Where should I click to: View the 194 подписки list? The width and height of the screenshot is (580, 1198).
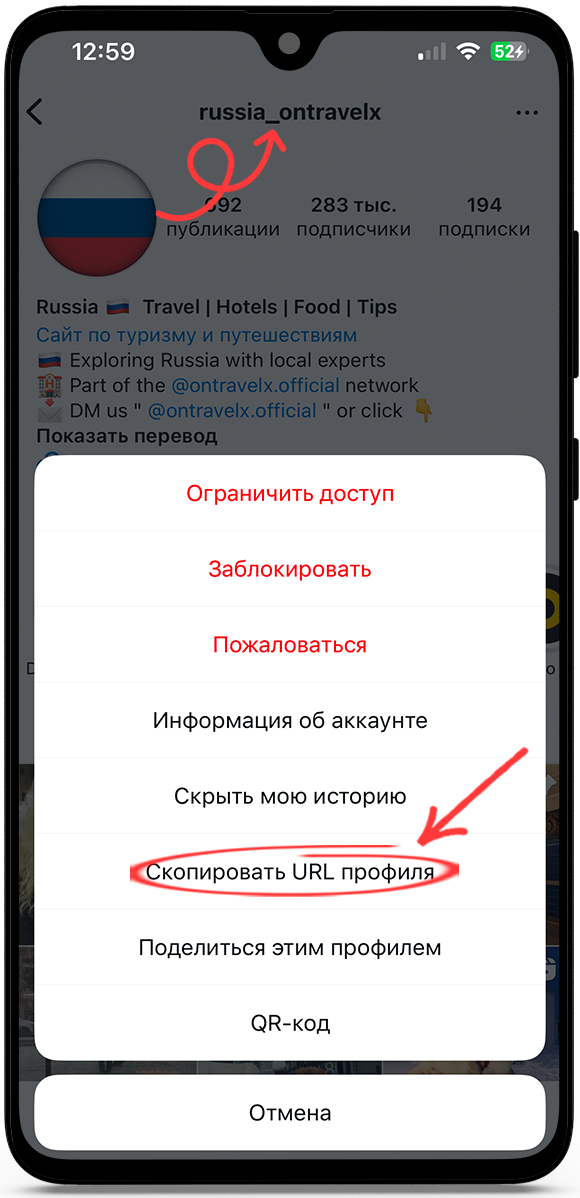pyautogui.click(x=484, y=217)
